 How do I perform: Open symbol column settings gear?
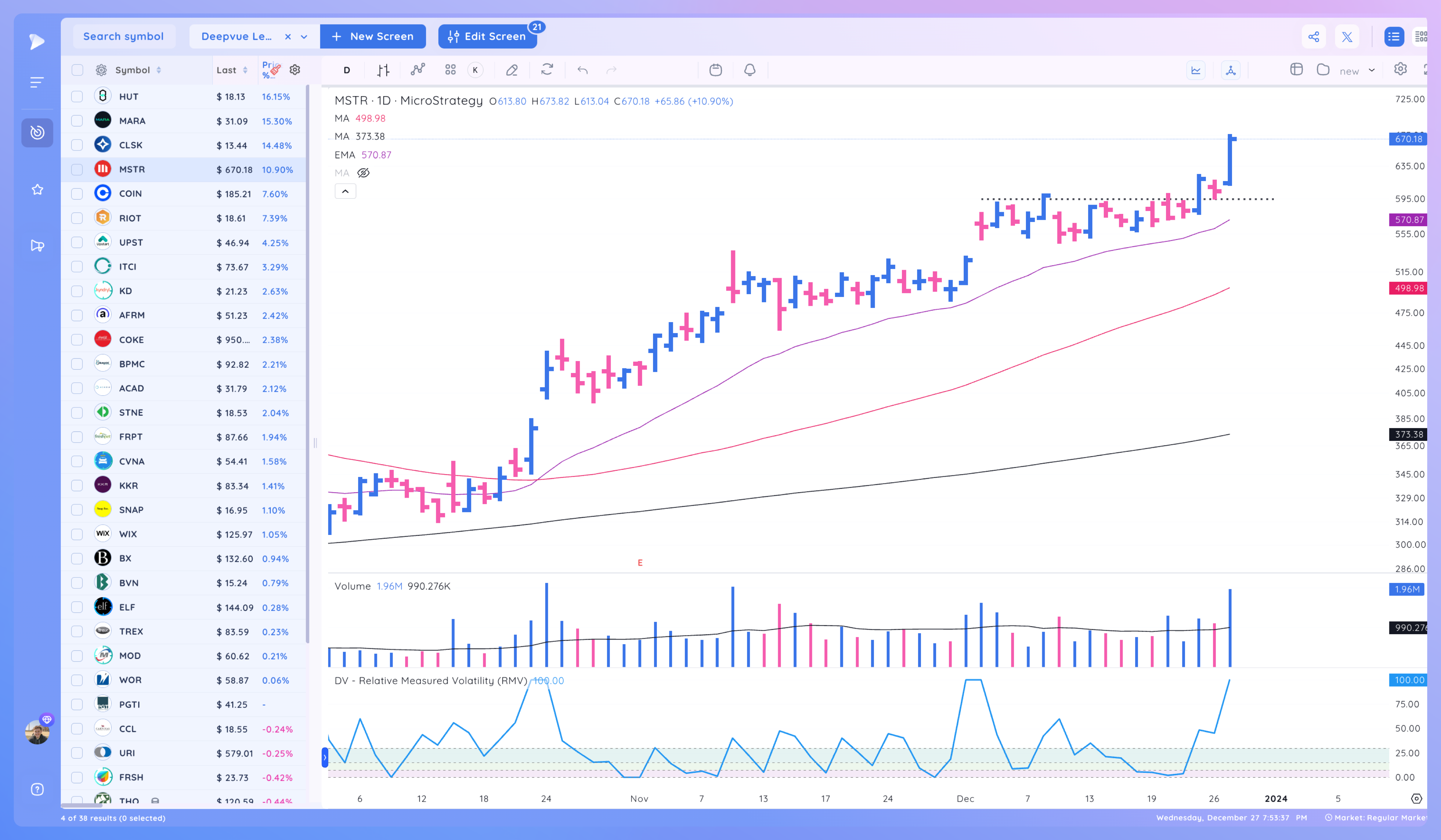click(101, 70)
